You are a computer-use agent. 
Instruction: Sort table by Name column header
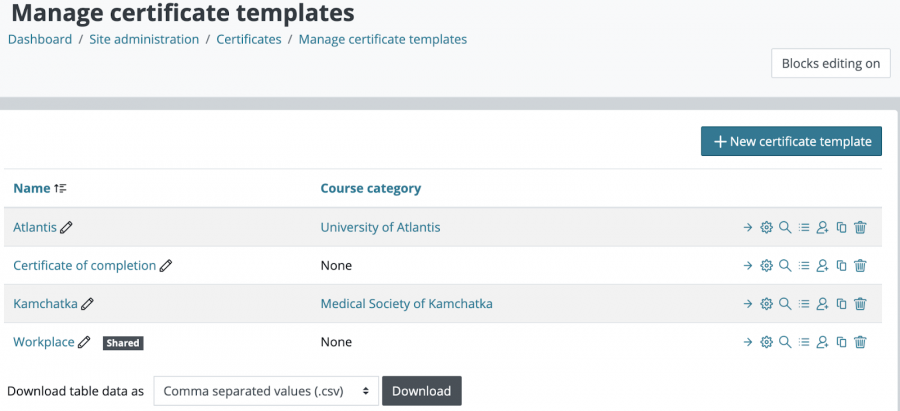pyautogui.click(x=32, y=188)
